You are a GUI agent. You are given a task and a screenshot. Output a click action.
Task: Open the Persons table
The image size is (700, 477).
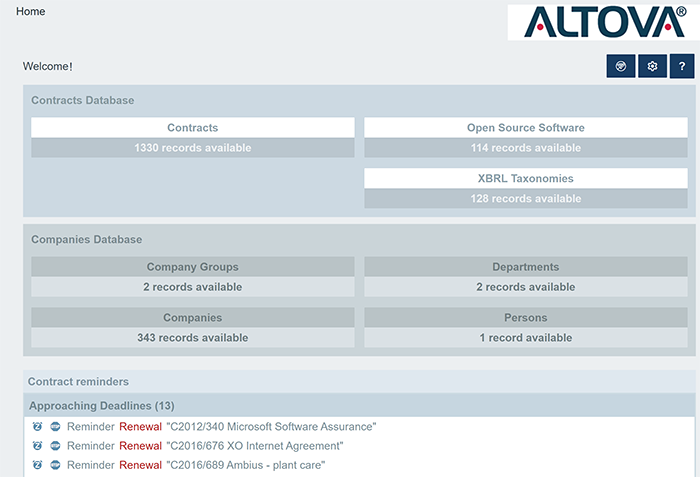pos(525,318)
